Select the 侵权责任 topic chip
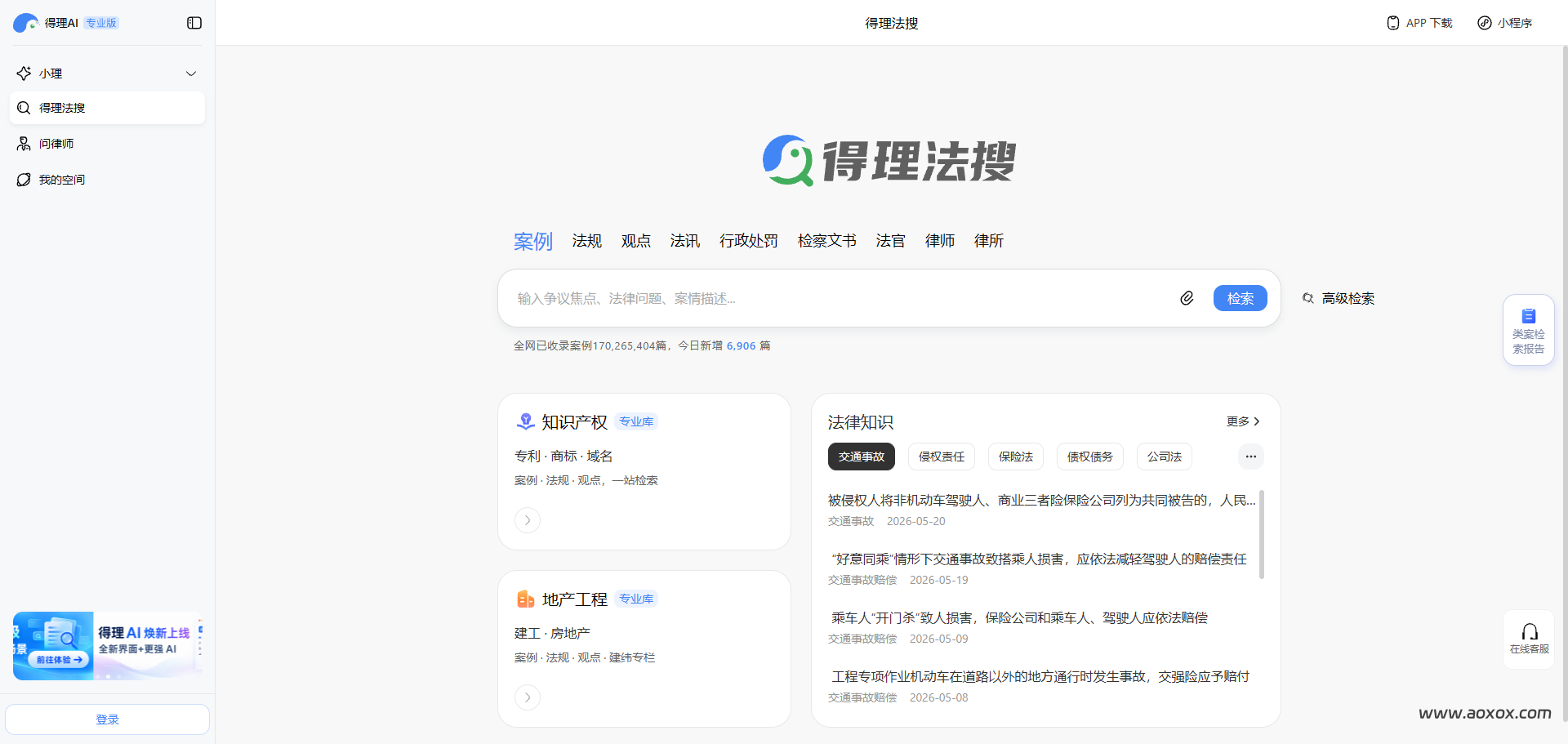Screen dimensions: 1568x744 coord(942,457)
